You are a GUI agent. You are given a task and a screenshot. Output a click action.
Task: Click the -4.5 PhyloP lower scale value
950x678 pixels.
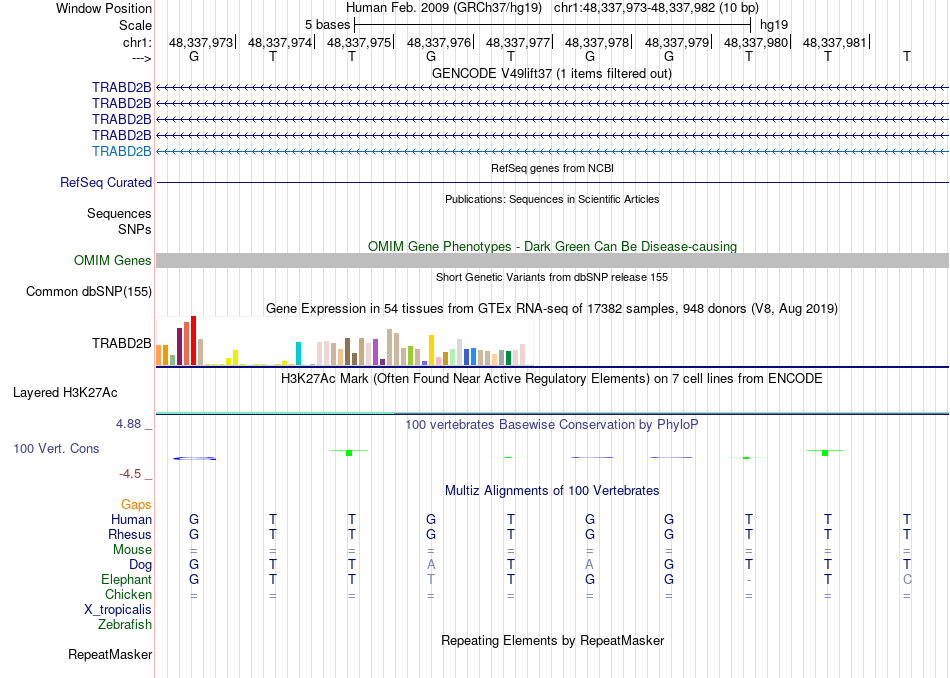tap(130, 474)
